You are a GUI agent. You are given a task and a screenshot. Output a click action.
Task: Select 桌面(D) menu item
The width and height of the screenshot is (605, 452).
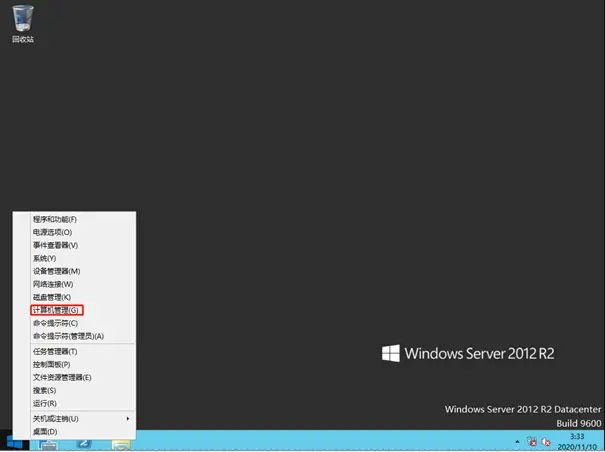(74, 432)
